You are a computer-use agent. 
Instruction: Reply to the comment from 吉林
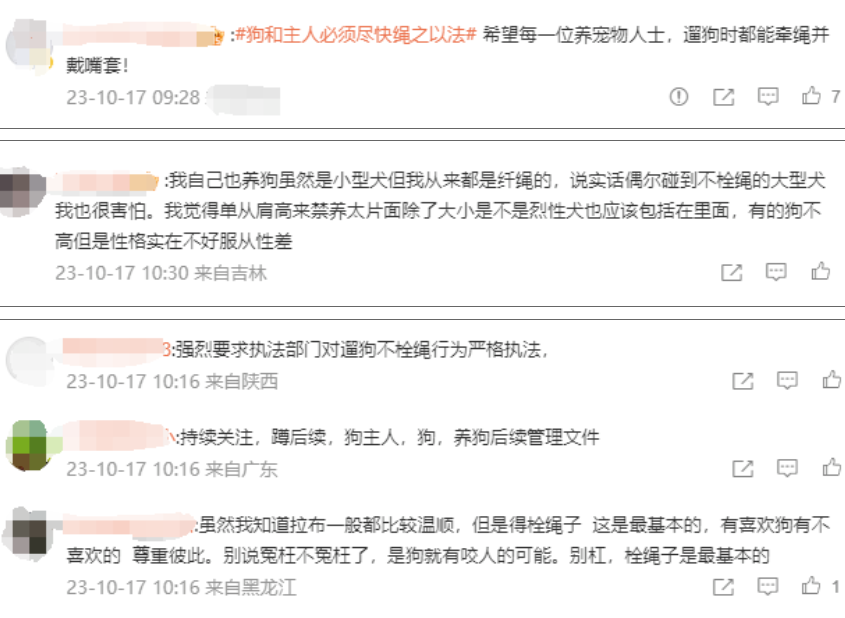[775, 272]
